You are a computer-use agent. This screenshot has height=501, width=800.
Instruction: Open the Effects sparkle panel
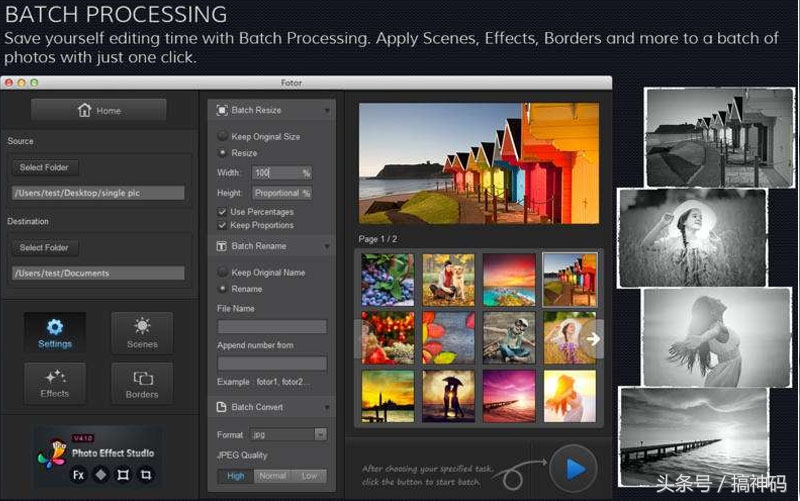55,383
